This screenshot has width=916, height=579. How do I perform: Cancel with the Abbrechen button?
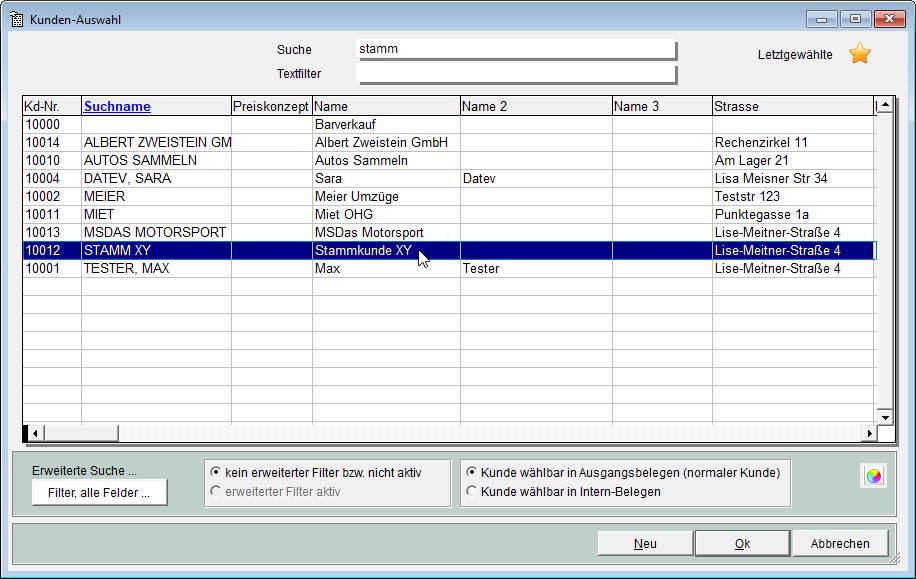point(840,543)
